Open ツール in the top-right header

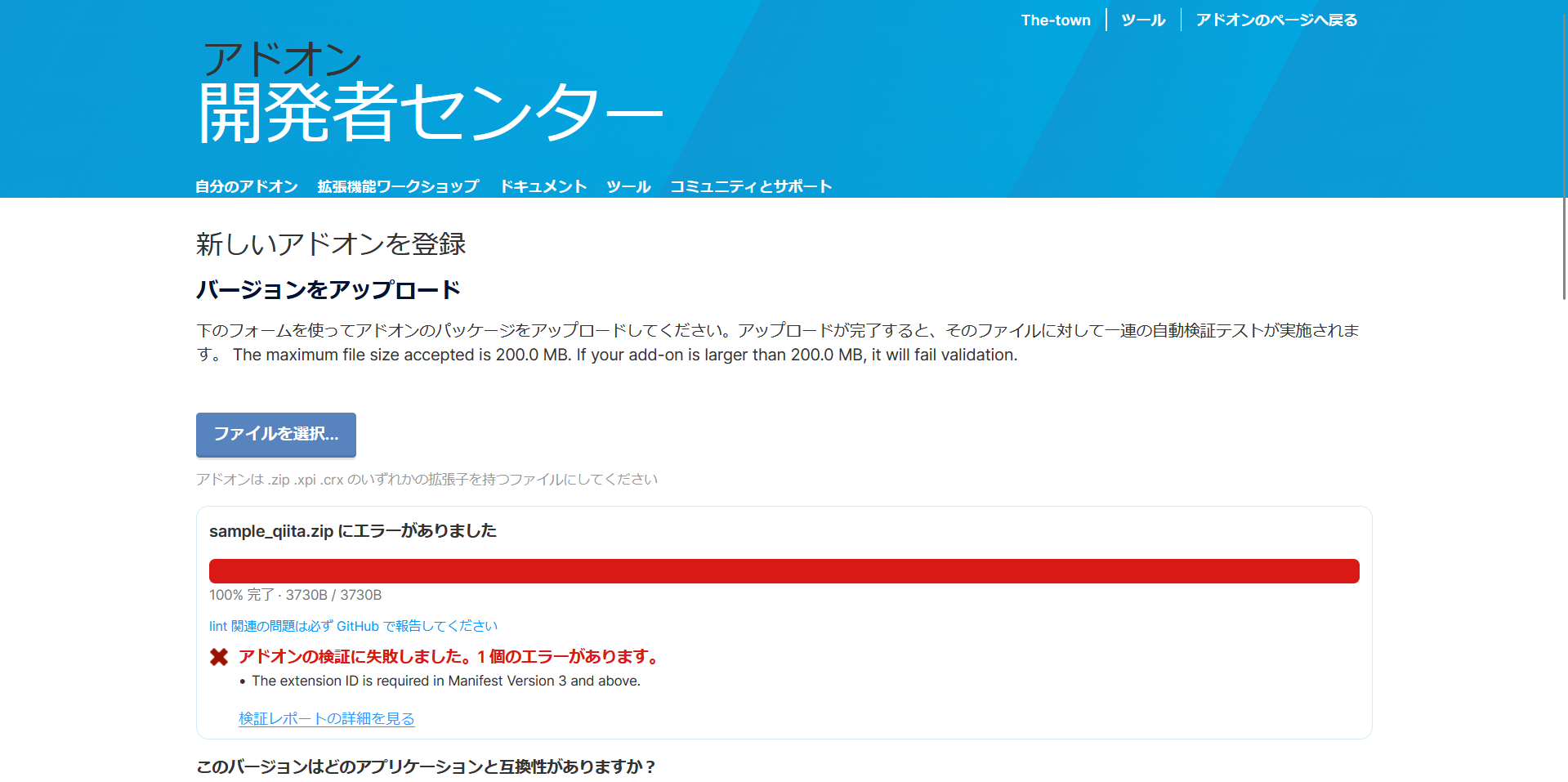(1143, 19)
